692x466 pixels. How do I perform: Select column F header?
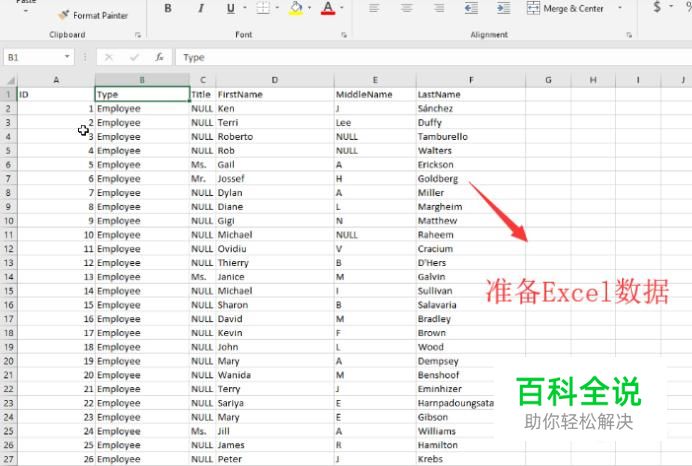pos(471,80)
